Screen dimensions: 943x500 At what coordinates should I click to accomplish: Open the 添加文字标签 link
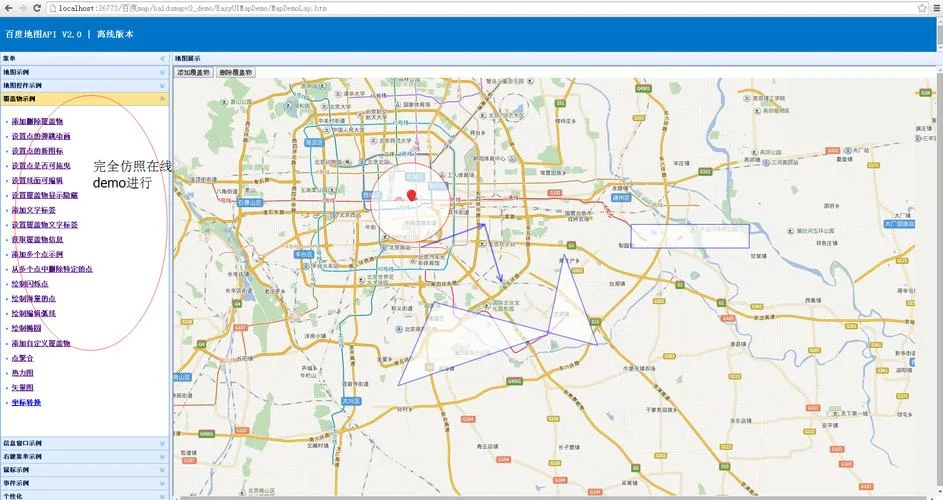tap(34, 210)
